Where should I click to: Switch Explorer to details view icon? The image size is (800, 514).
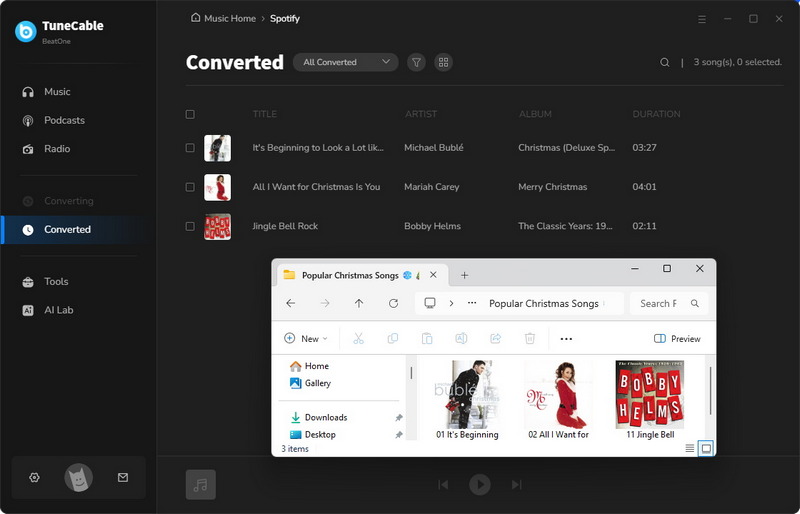(x=690, y=449)
